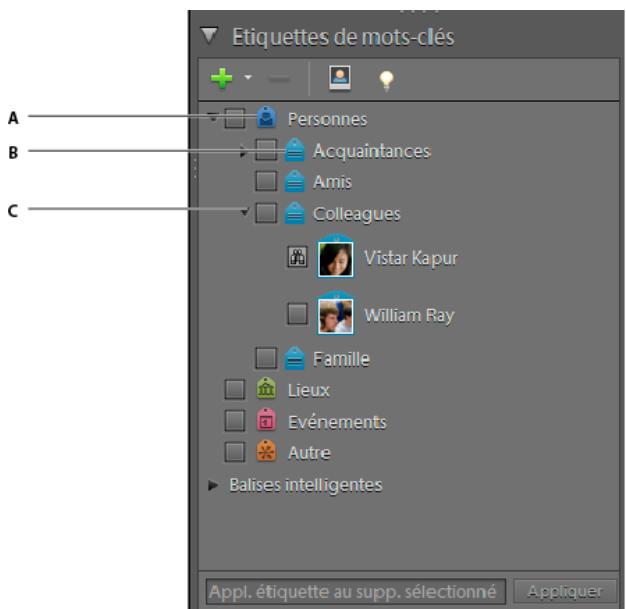The height and width of the screenshot is (609, 626).
Task: Toggle the binoculars box for Vistar Kapur
Action: 297,256
